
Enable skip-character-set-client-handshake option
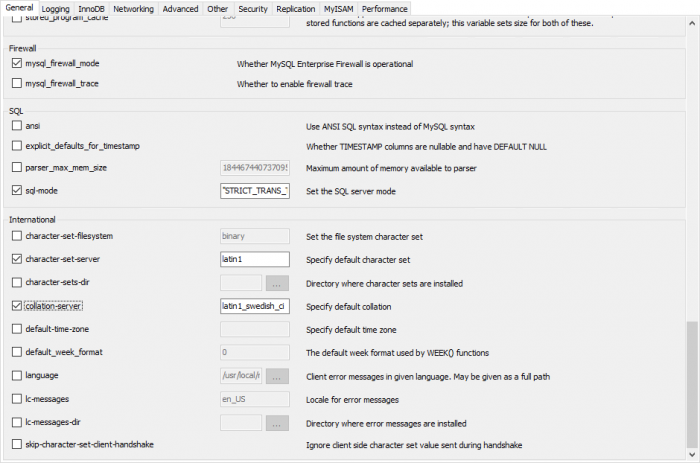16,444
